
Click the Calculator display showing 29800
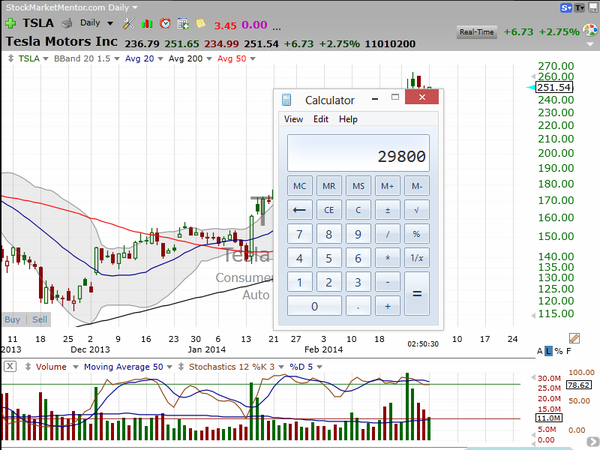[358, 153]
